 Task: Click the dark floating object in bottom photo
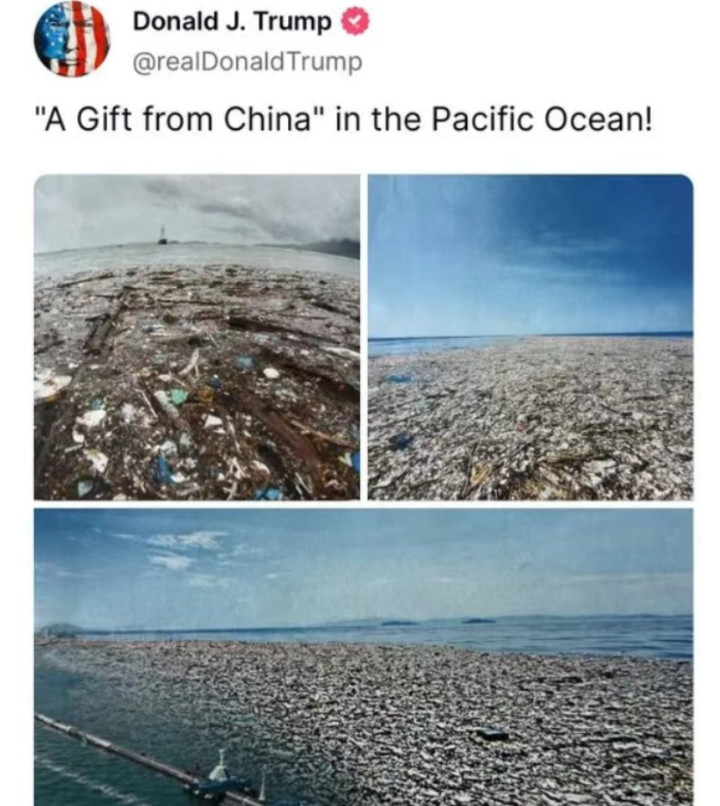pyautogui.click(x=492, y=734)
